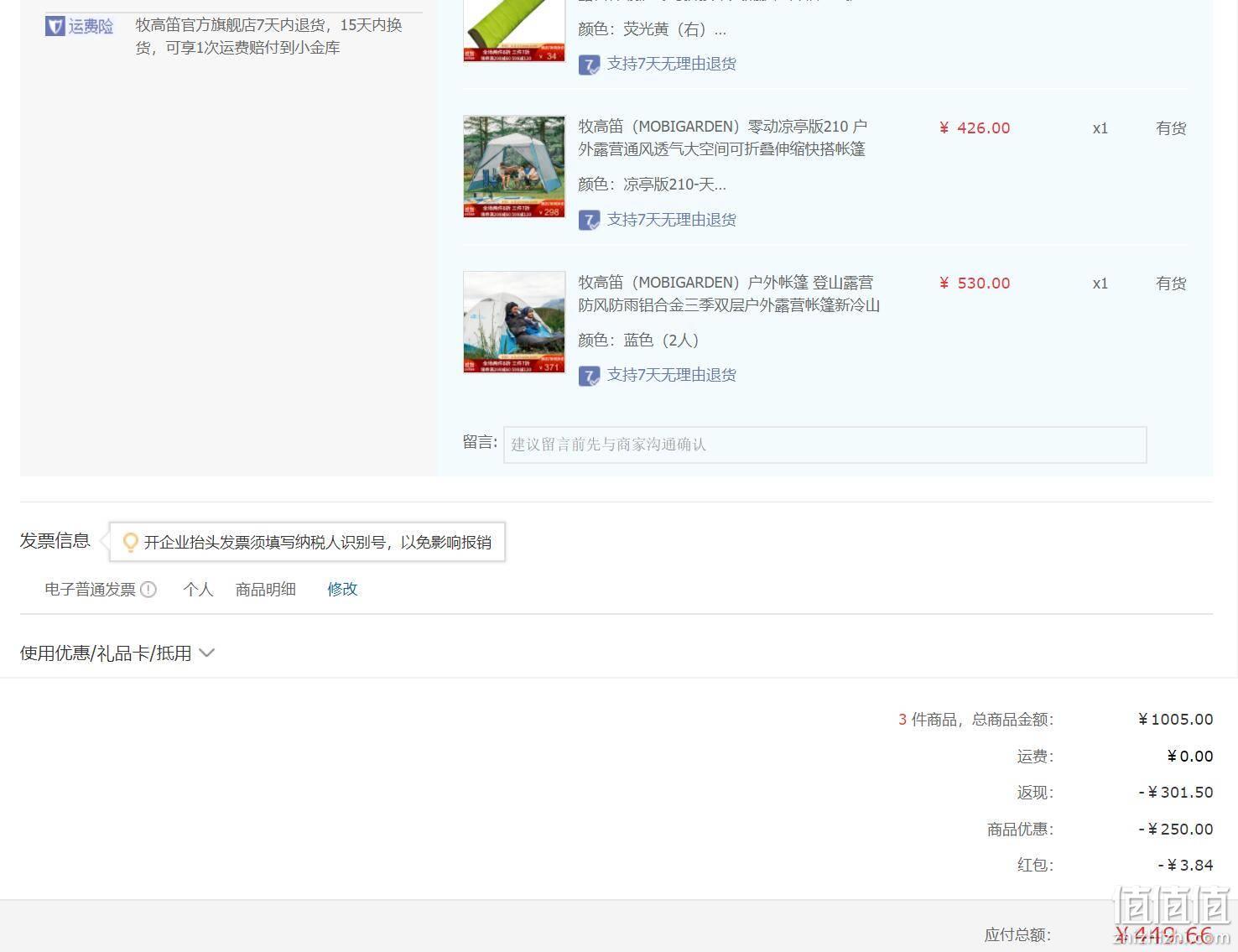The height and width of the screenshot is (952, 1238).
Task: Open the 零动凉亭版210 tent thumbnail
Action: point(514,167)
